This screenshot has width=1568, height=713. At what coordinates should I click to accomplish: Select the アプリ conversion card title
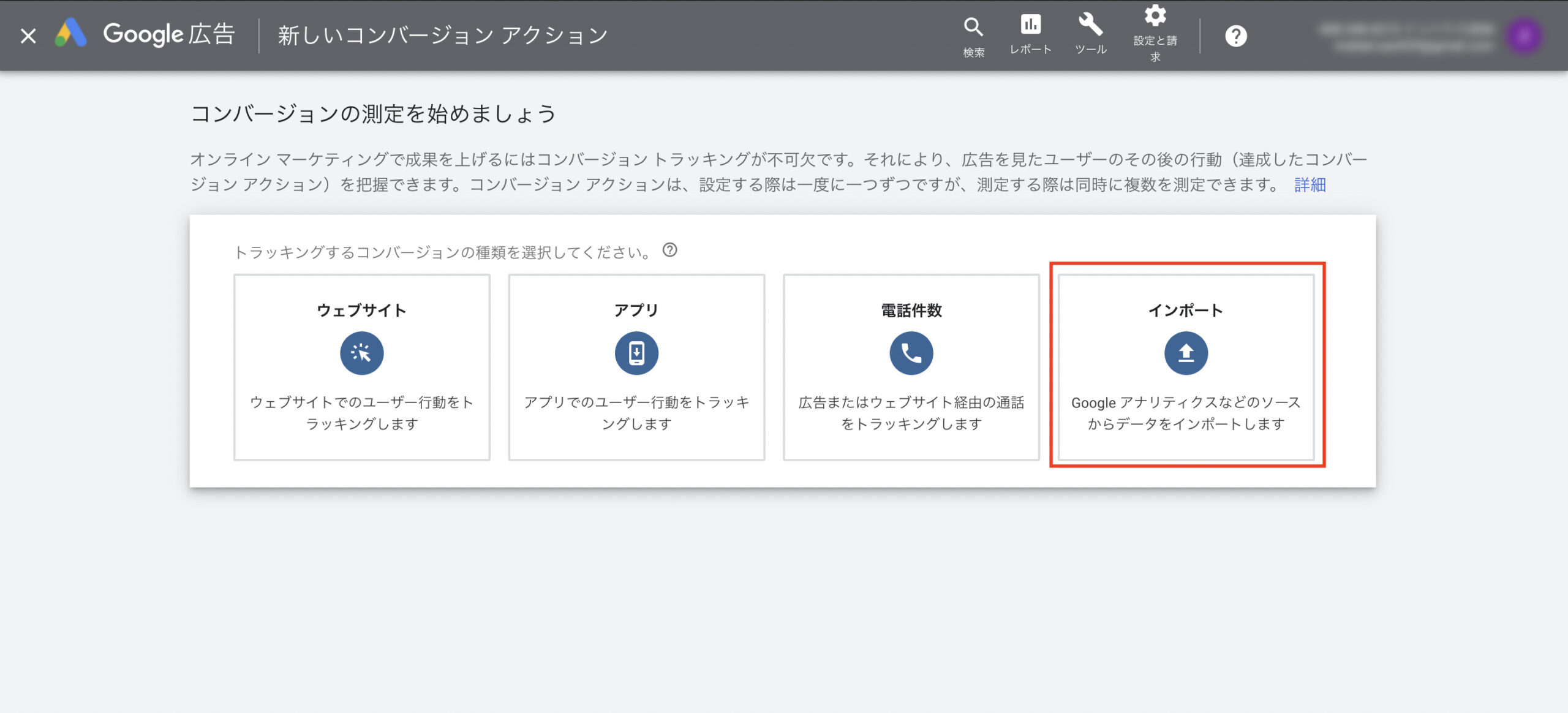click(x=636, y=310)
